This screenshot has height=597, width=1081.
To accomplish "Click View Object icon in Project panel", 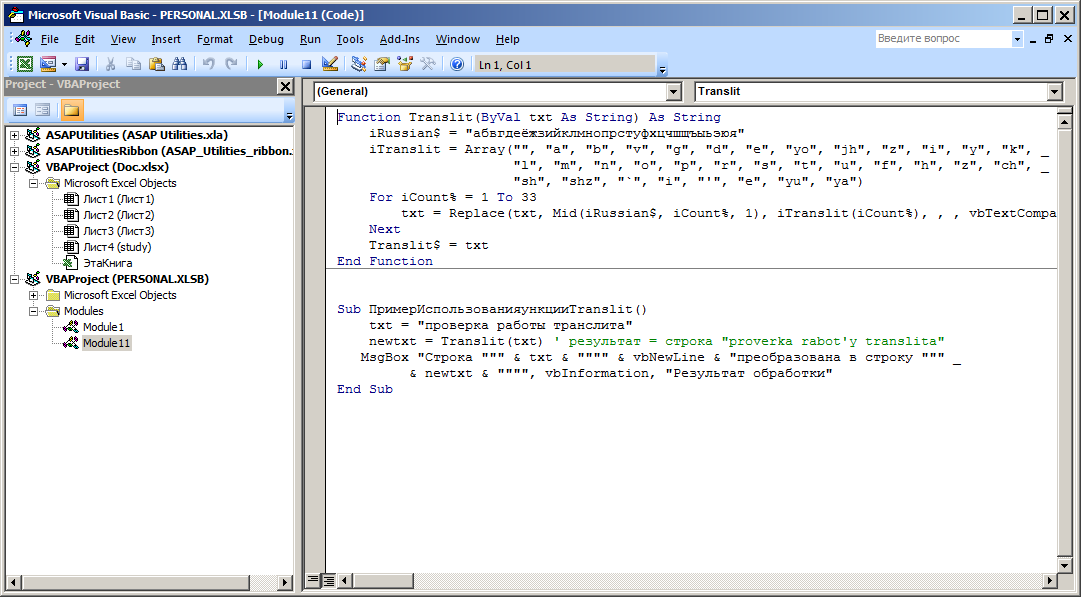I will (x=42, y=110).
